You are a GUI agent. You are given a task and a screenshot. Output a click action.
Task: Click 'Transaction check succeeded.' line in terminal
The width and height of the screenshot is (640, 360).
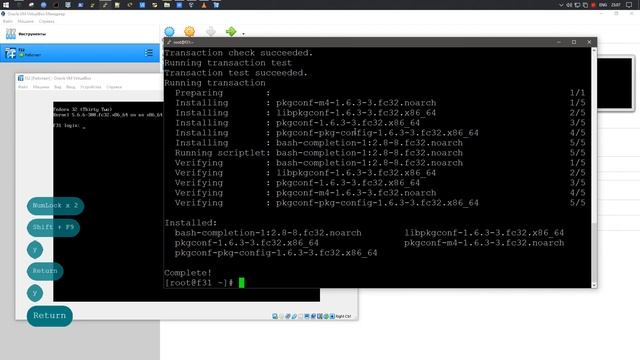(238, 53)
